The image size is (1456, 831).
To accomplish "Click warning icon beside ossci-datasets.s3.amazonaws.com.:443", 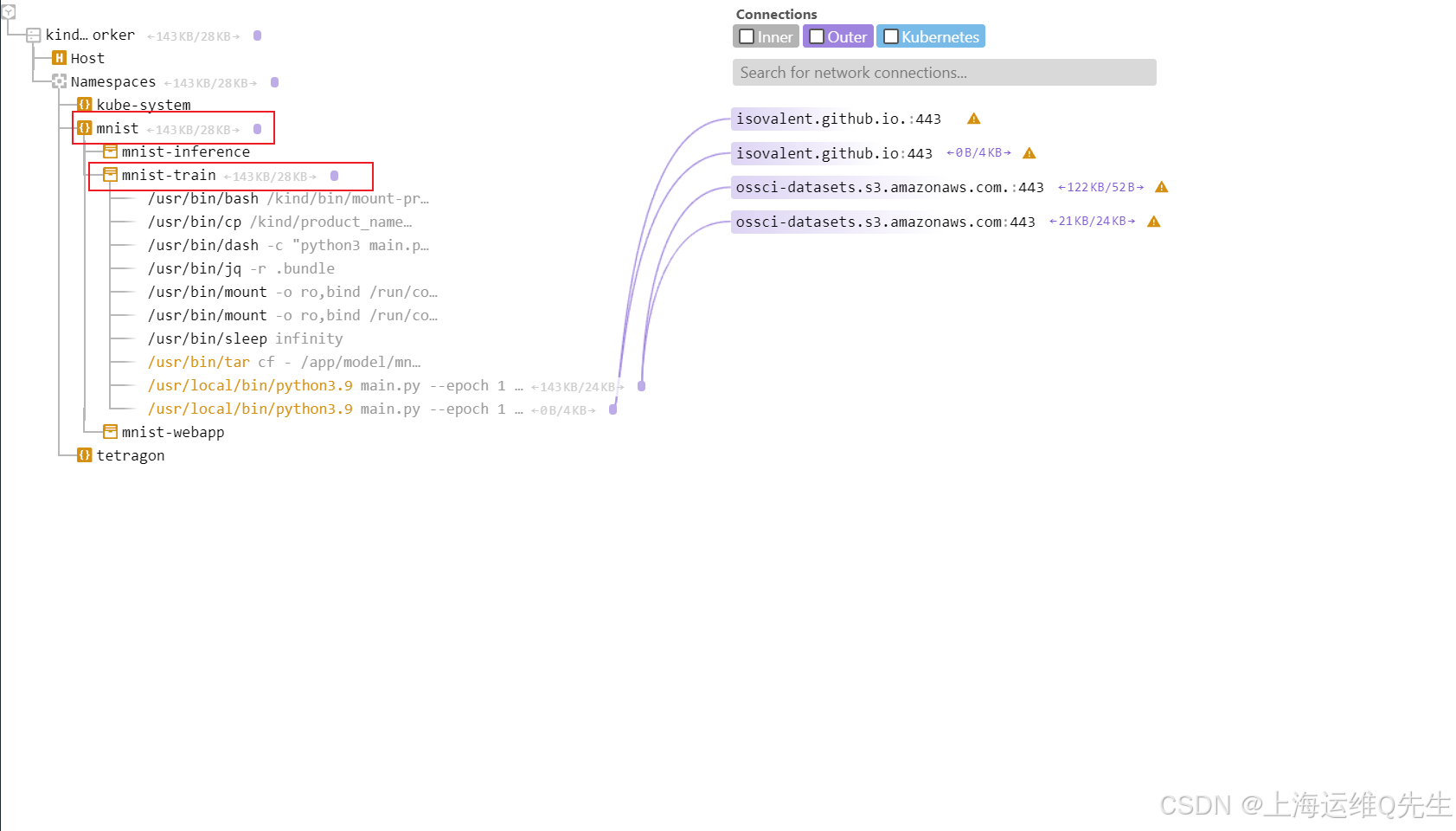I will tap(1161, 187).
